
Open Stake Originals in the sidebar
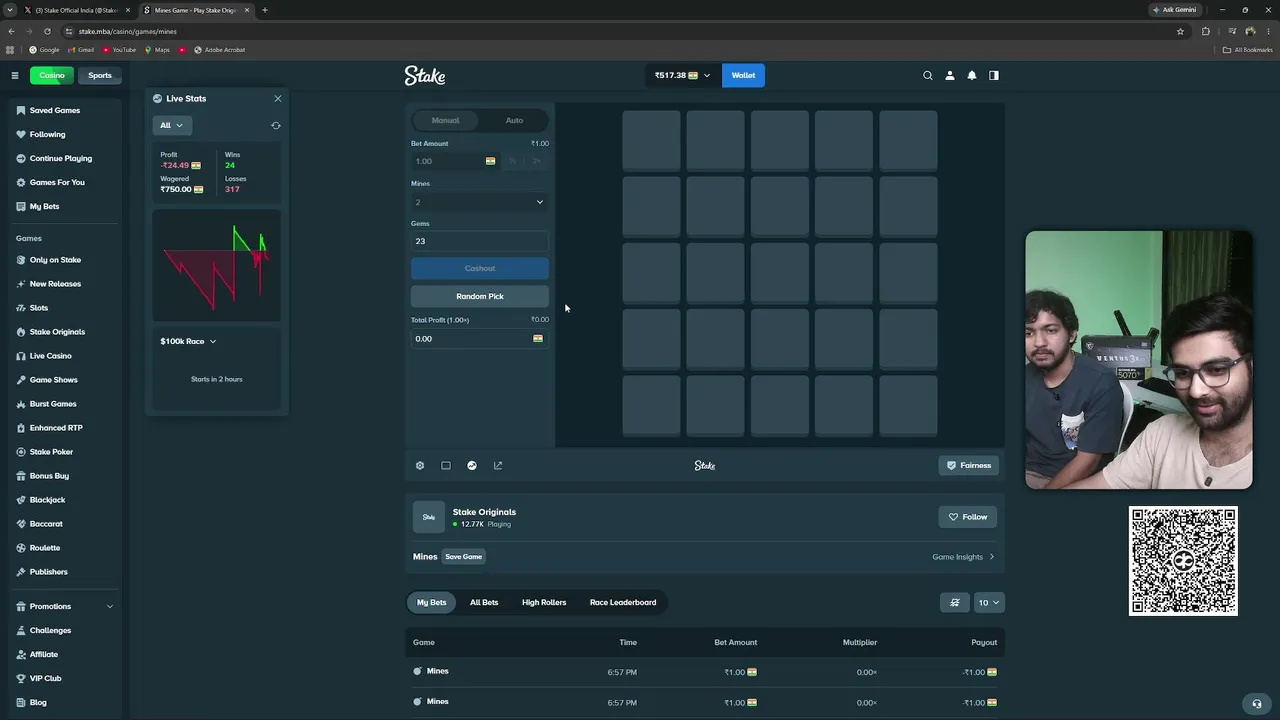point(57,332)
